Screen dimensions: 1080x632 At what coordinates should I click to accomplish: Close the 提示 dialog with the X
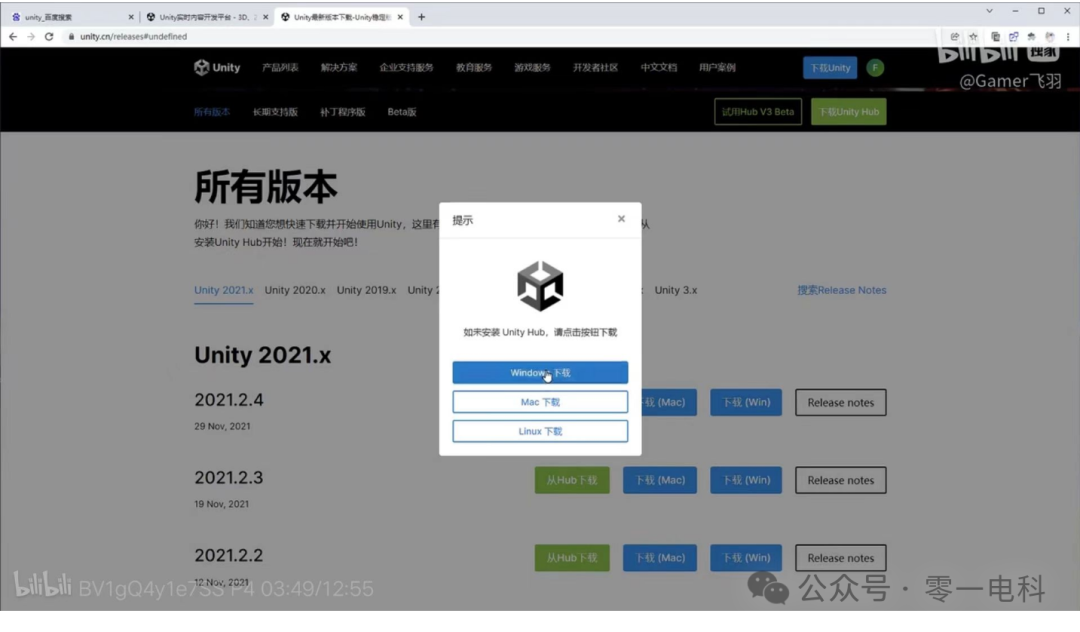pyautogui.click(x=621, y=219)
